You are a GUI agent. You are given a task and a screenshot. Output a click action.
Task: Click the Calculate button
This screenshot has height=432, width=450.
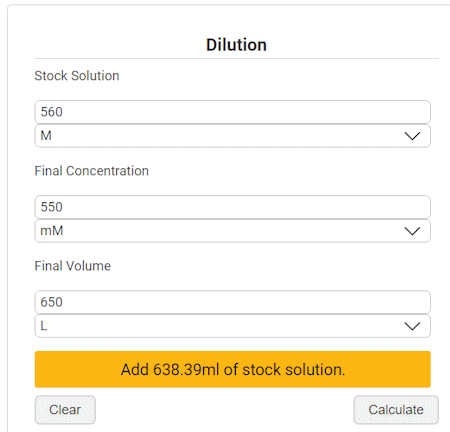(396, 410)
